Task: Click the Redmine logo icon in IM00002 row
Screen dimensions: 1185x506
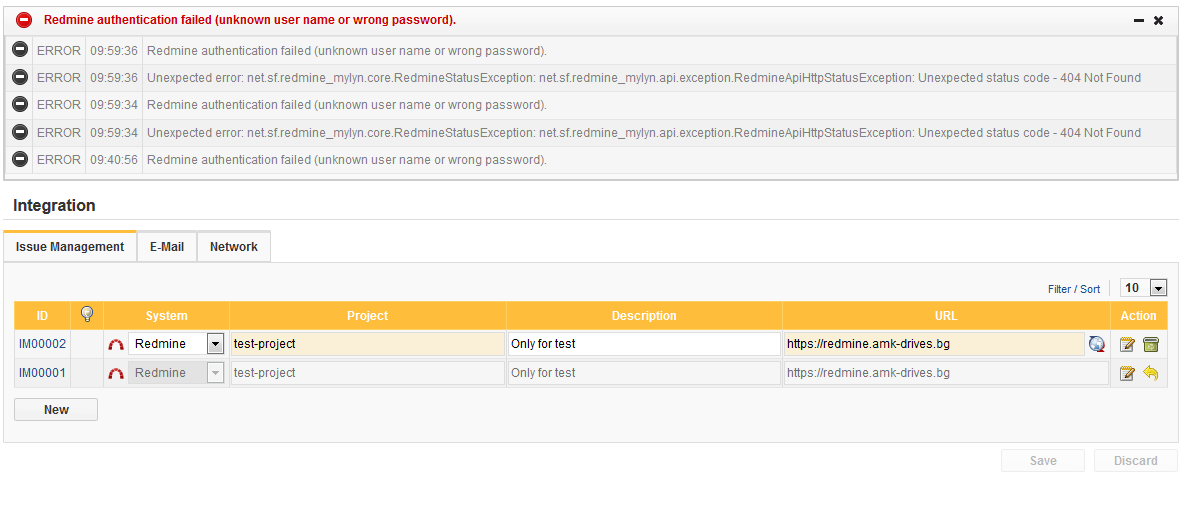Action: (x=116, y=344)
